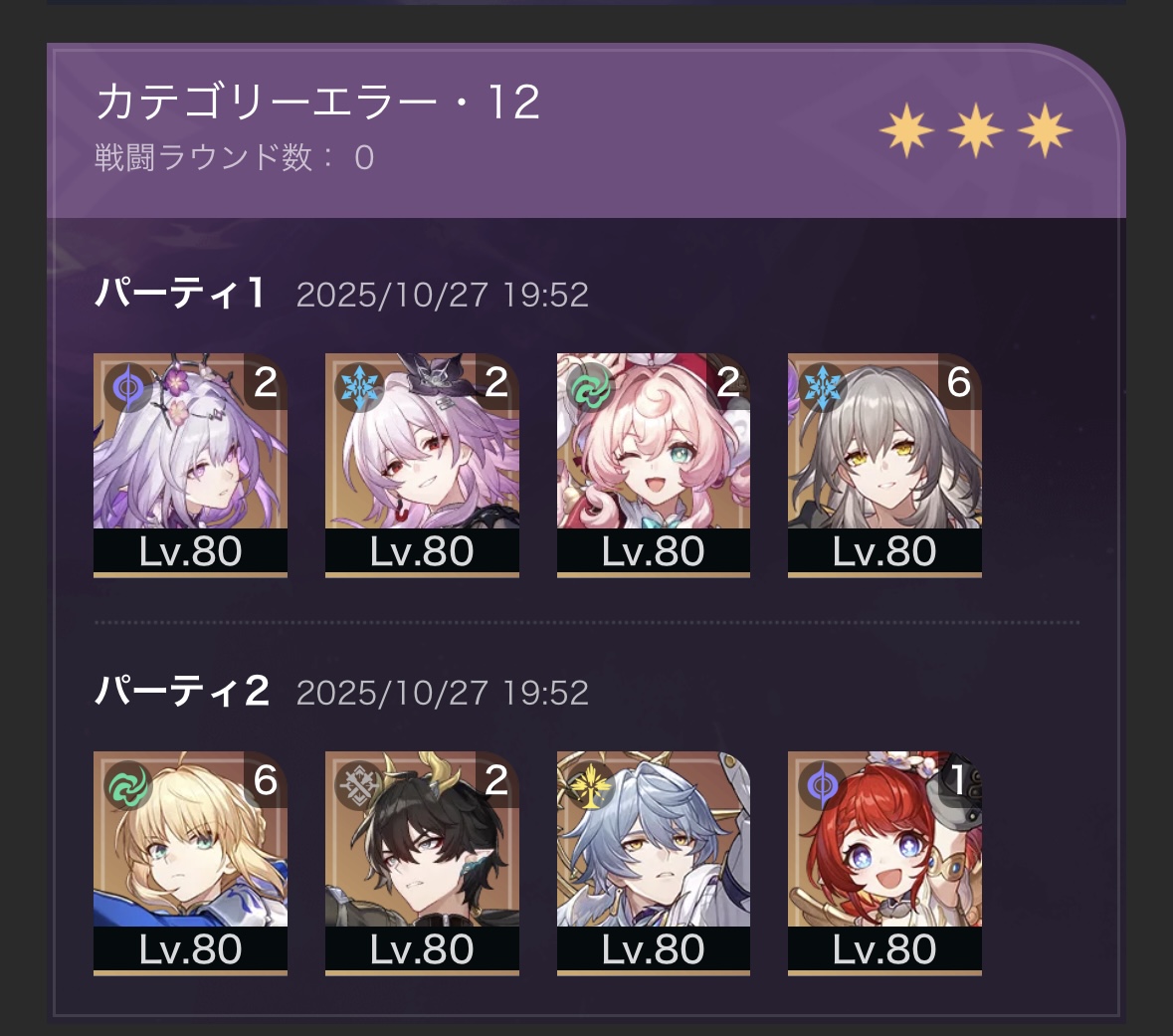Click the パーティ2 label
The height and width of the screenshot is (1036, 1173).
click(182, 691)
